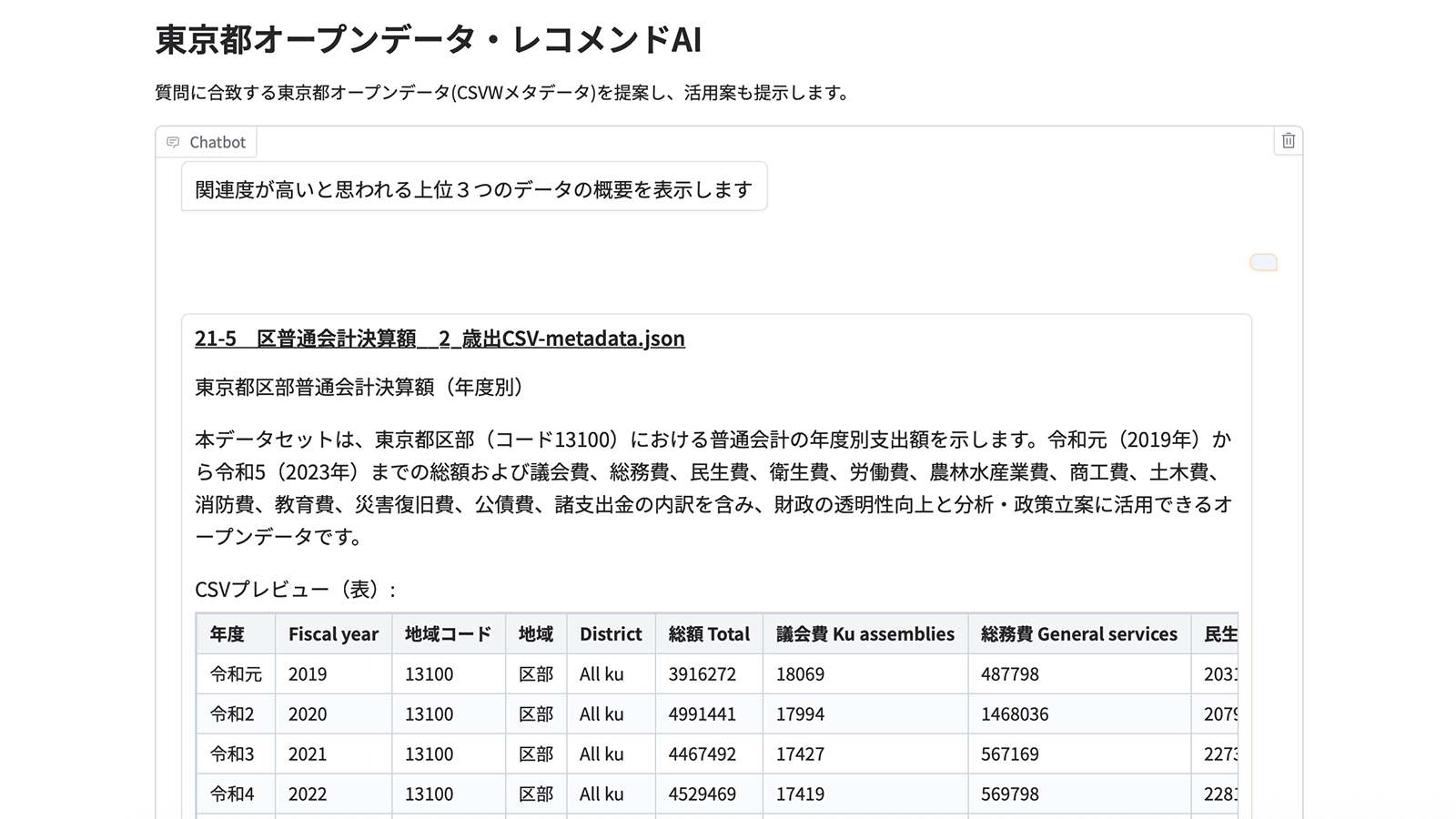The width and height of the screenshot is (1456, 819).
Task: Click the 令和2 cell
Action: click(x=236, y=714)
